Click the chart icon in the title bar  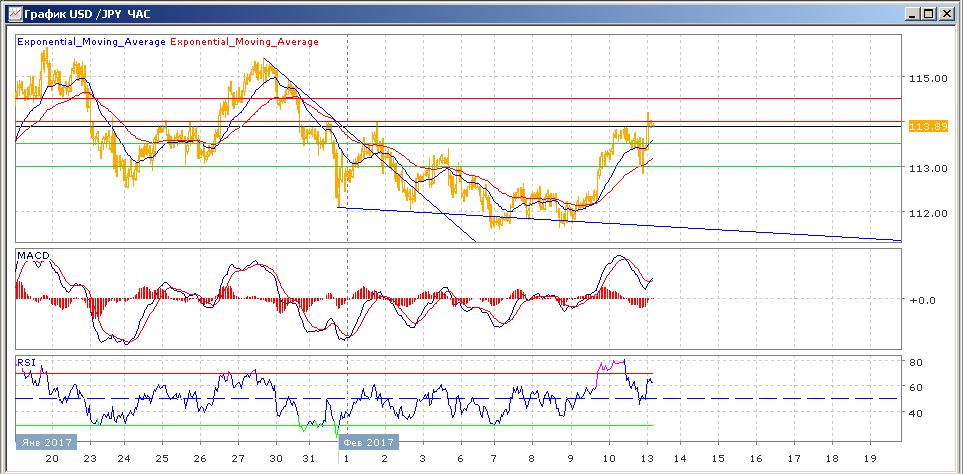(x=12, y=13)
